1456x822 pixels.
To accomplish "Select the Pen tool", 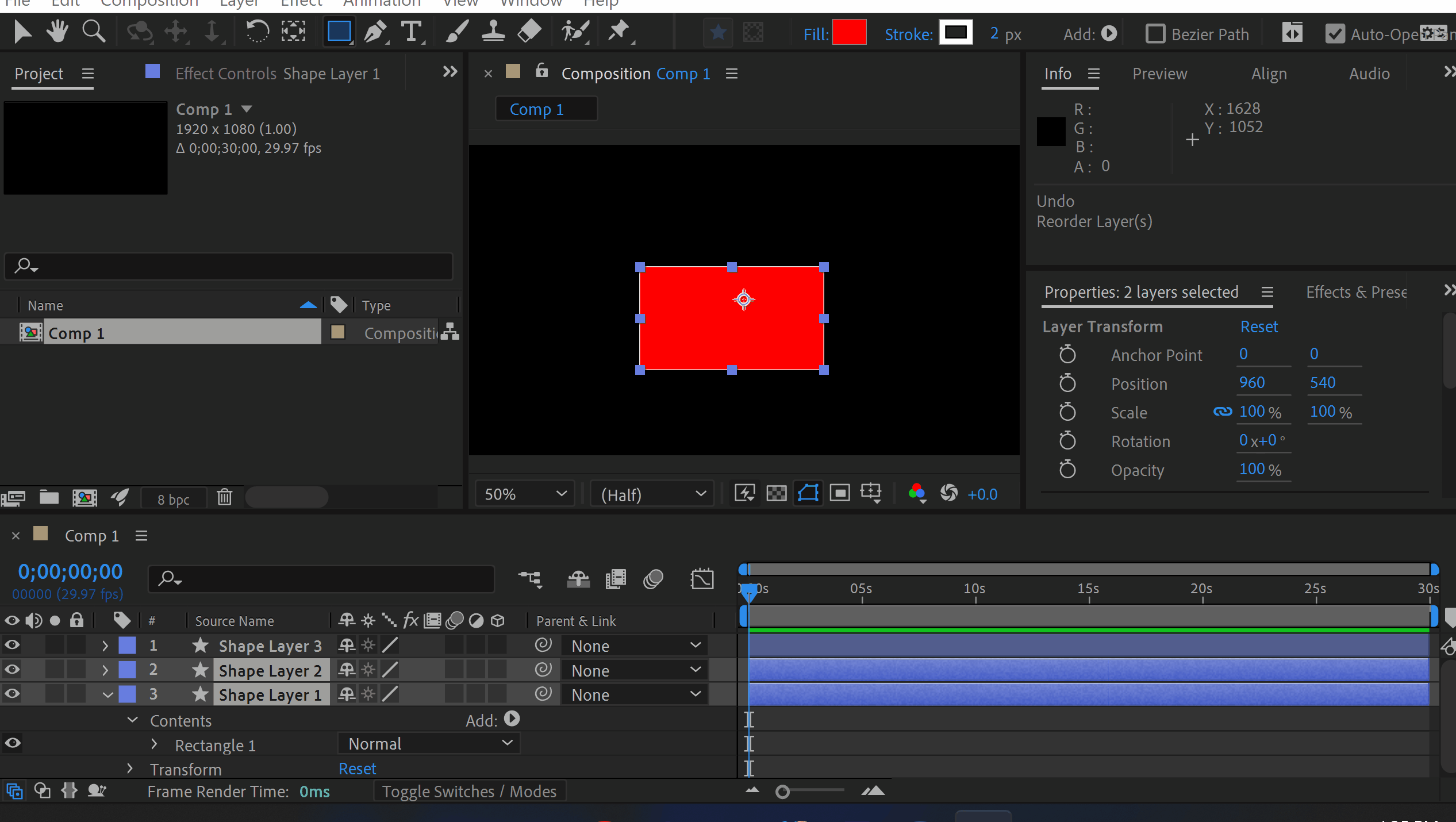I will coord(375,32).
